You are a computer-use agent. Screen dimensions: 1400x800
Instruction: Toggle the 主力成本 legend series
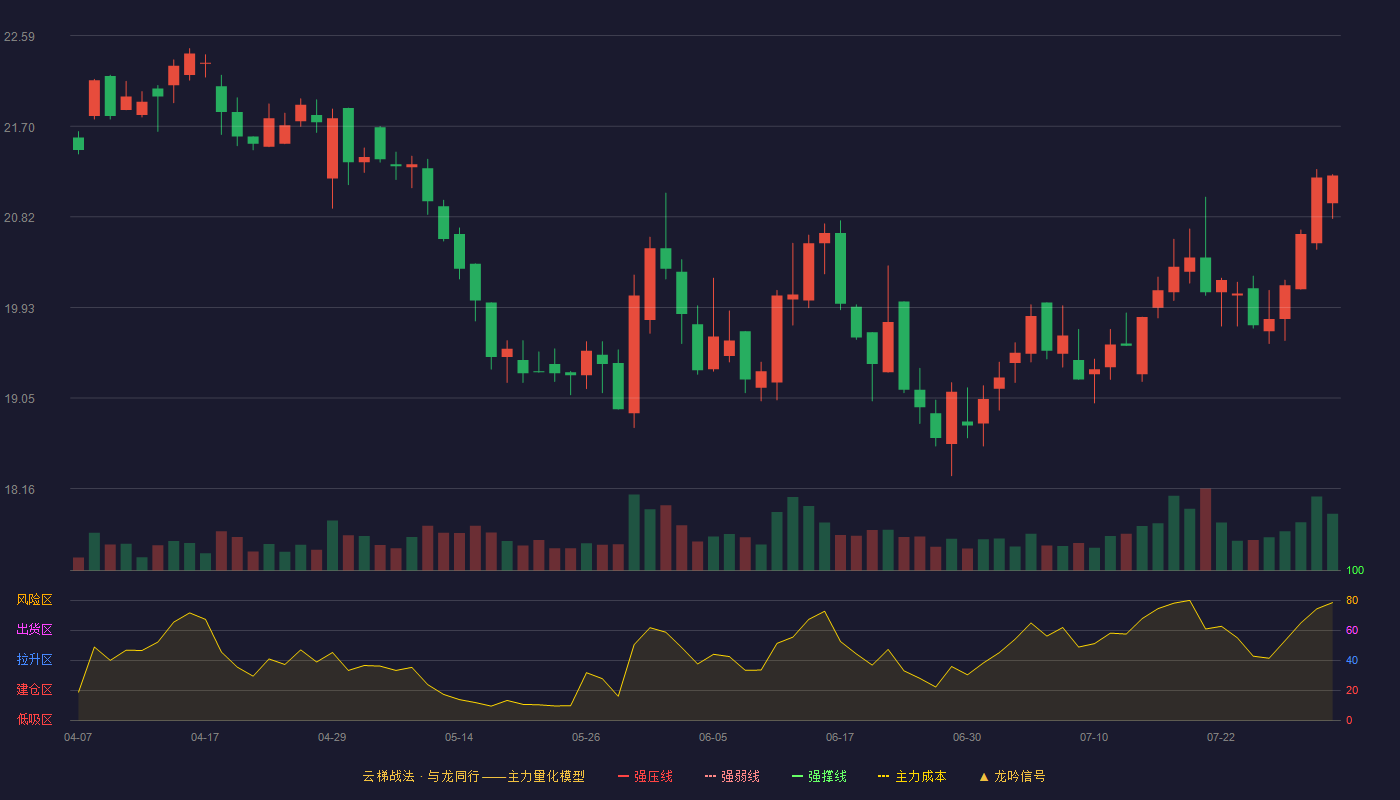pyautogui.click(x=912, y=776)
